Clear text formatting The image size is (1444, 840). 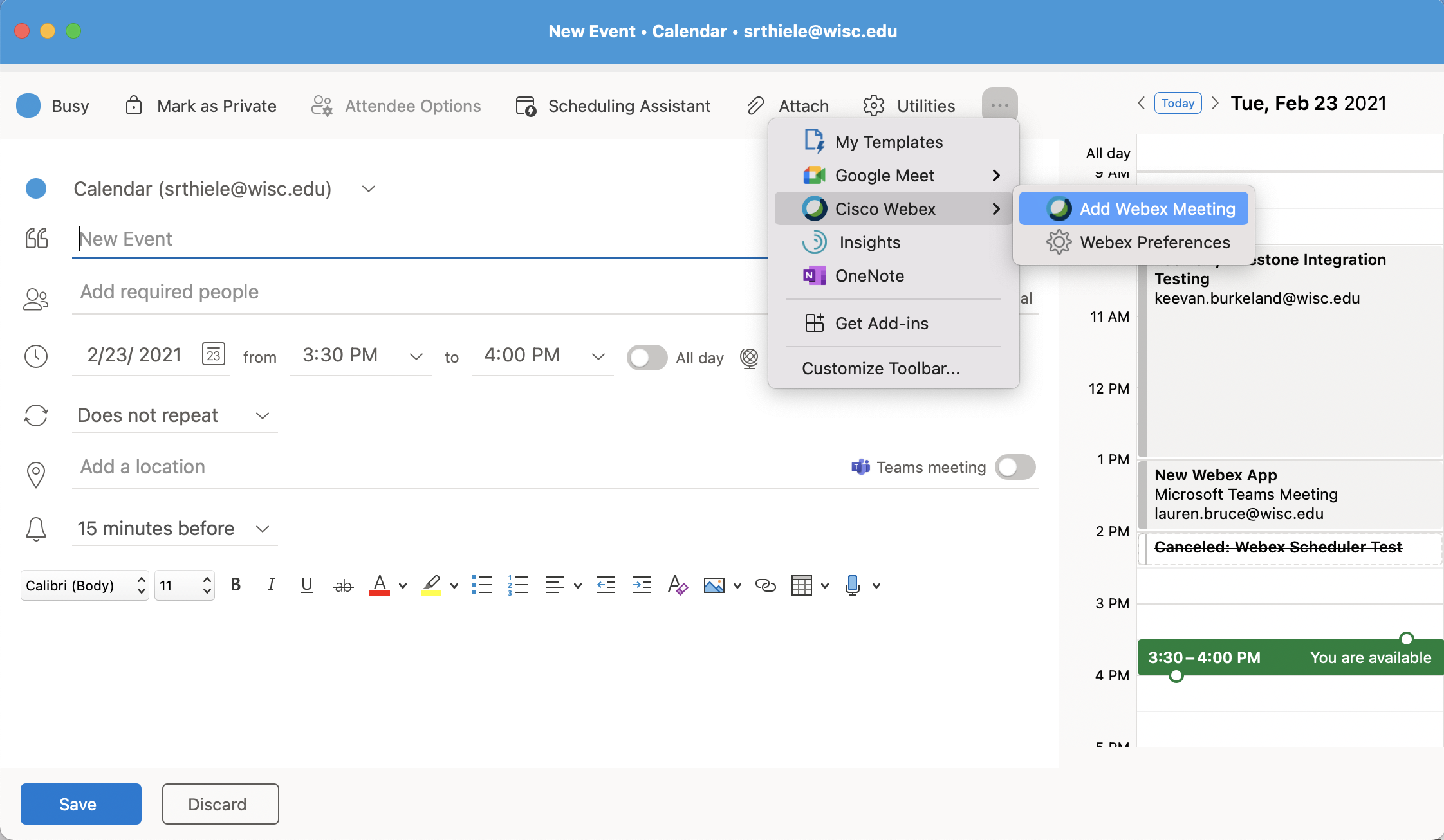coord(678,585)
